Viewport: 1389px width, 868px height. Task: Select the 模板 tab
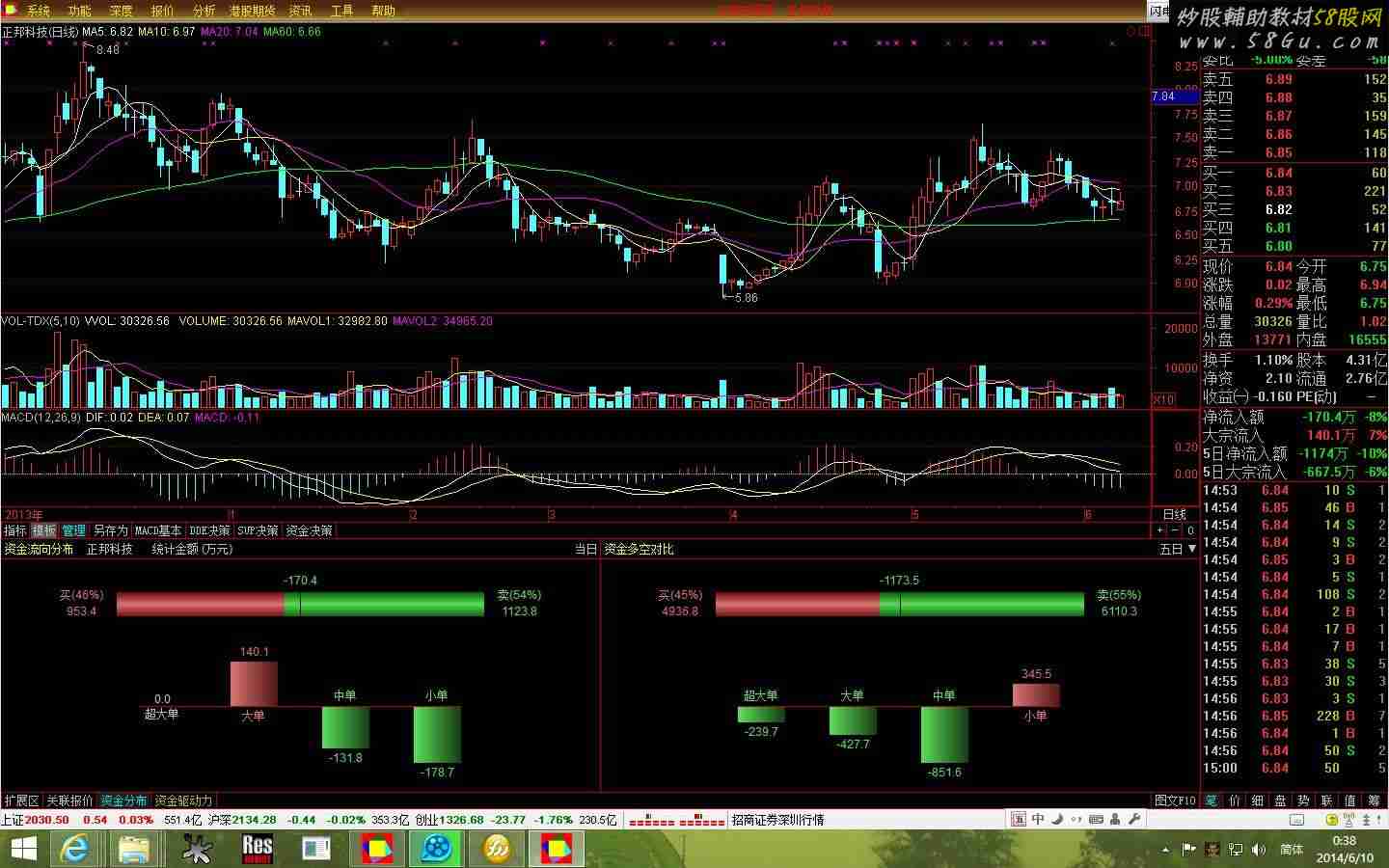(x=44, y=530)
